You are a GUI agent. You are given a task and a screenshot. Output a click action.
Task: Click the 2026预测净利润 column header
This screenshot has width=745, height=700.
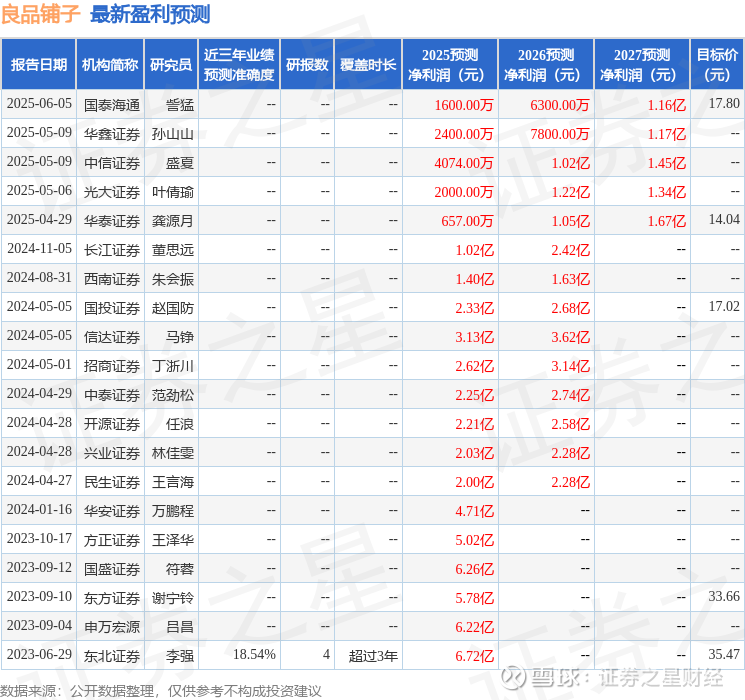coord(546,65)
